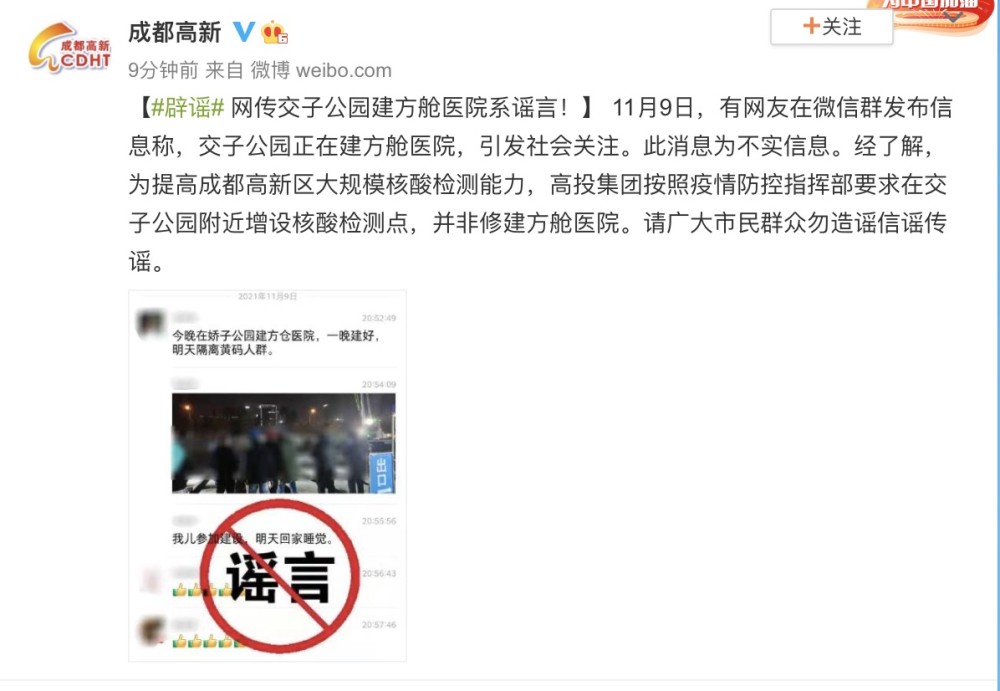Click the bottom chat avatar in screenshot
Screen dimensions: 1000x691
(x=151, y=632)
